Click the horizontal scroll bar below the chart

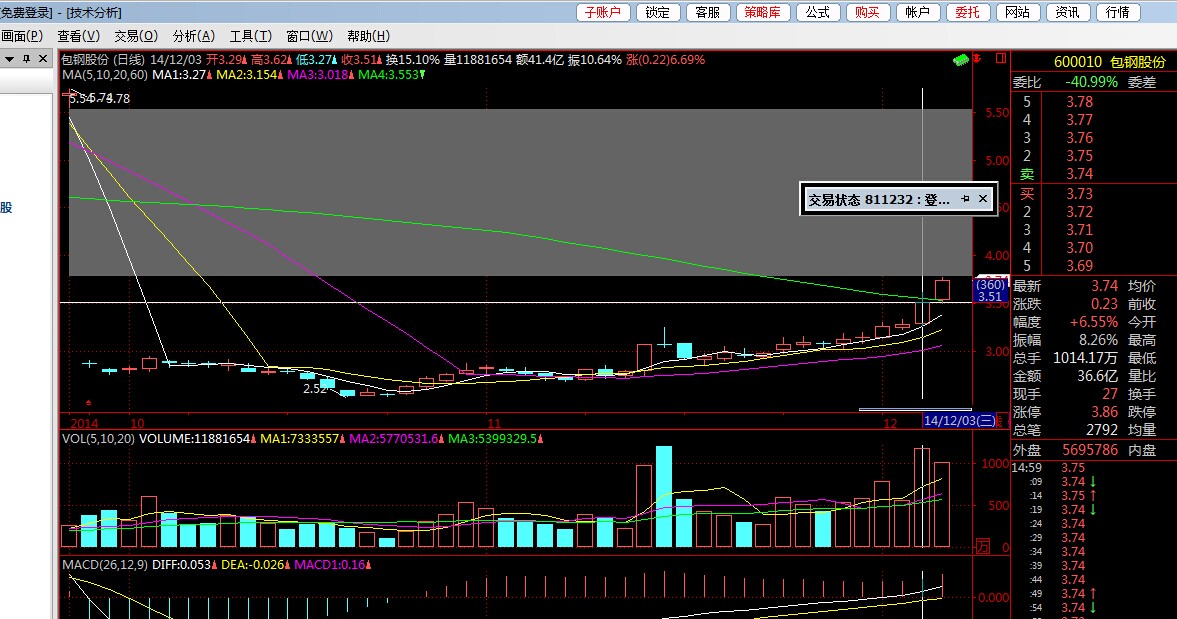point(915,409)
